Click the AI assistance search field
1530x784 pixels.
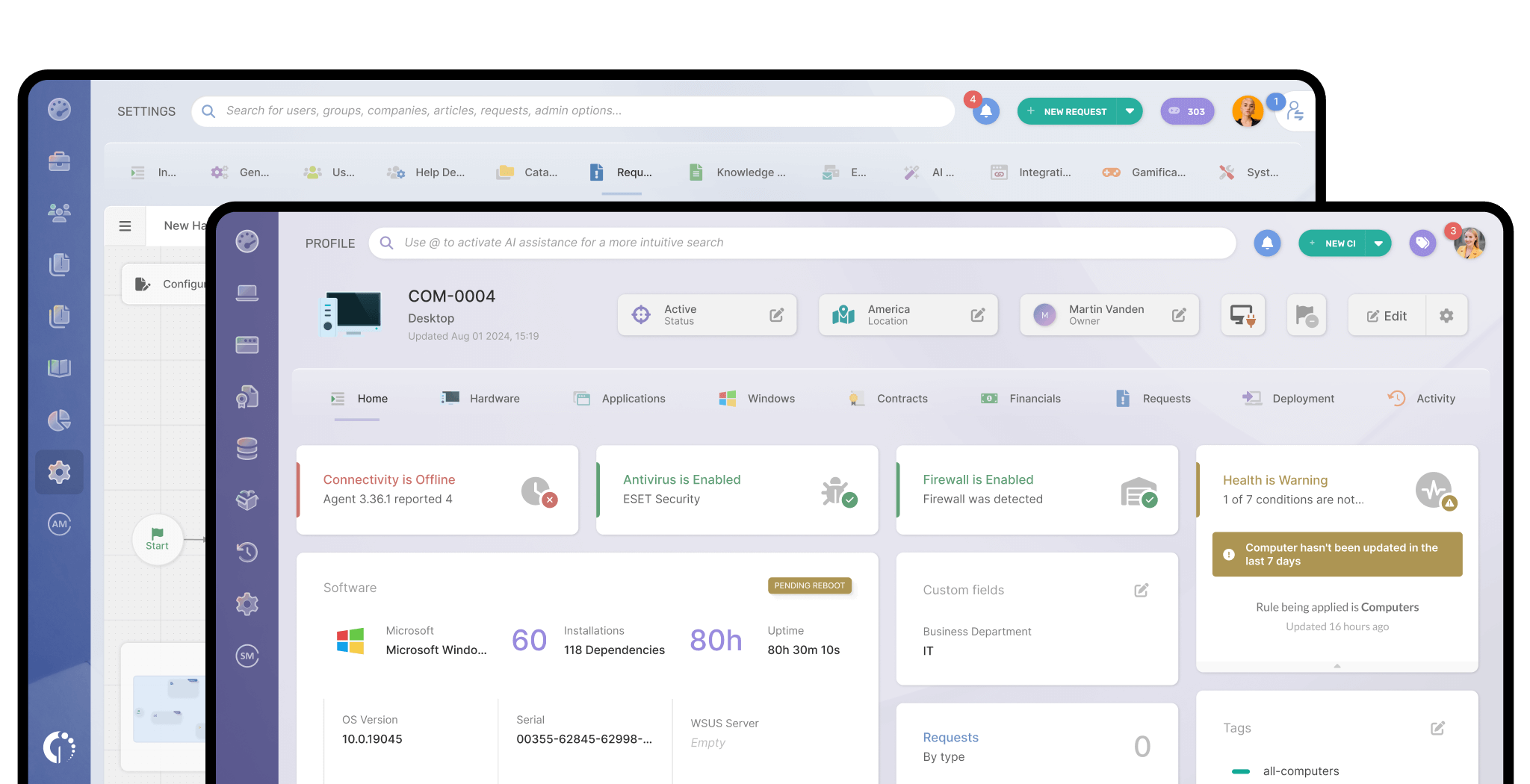802,243
